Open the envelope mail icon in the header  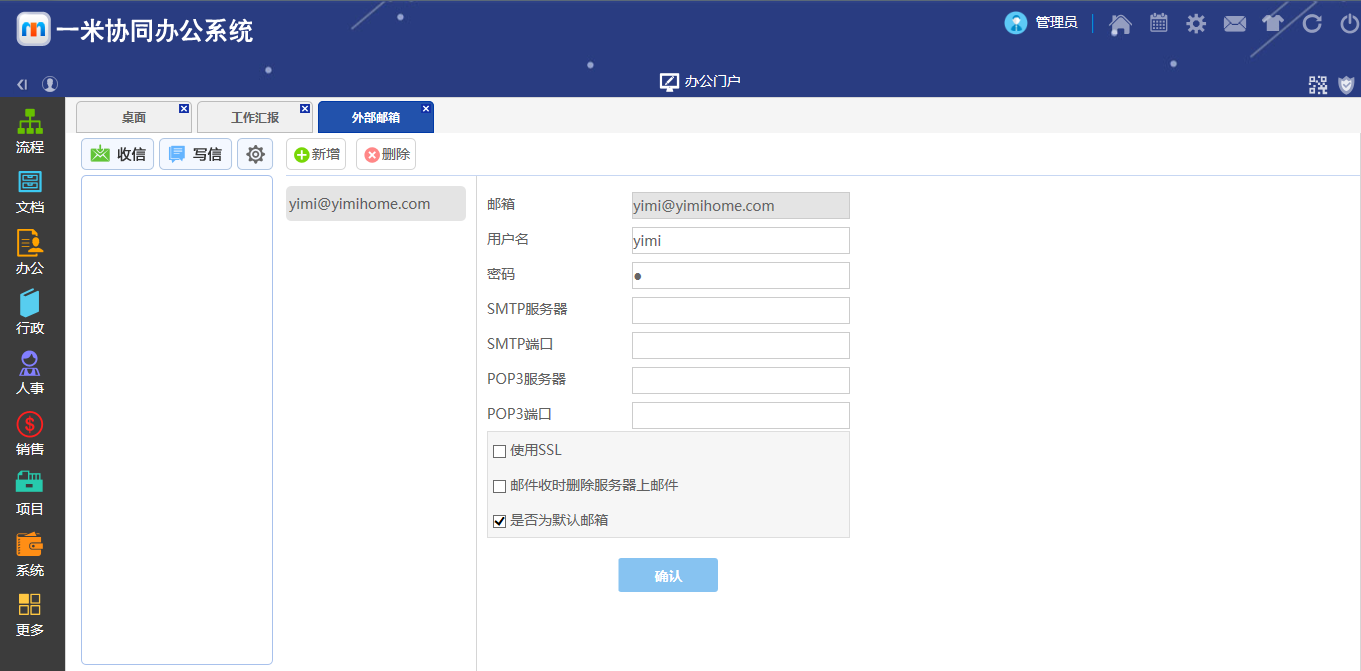point(1235,23)
